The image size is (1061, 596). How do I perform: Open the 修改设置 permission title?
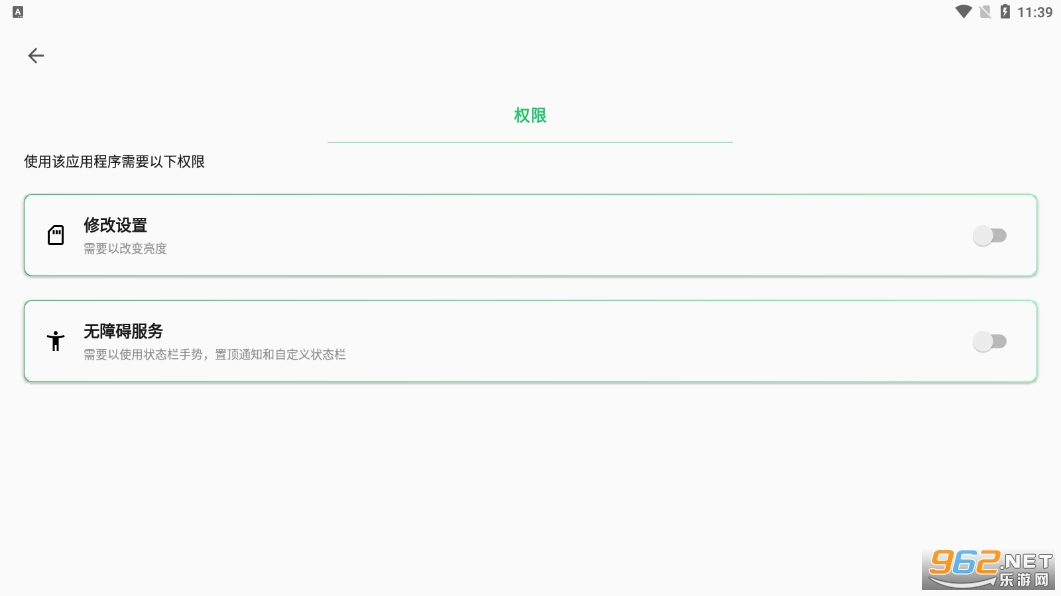(x=115, y=225)
